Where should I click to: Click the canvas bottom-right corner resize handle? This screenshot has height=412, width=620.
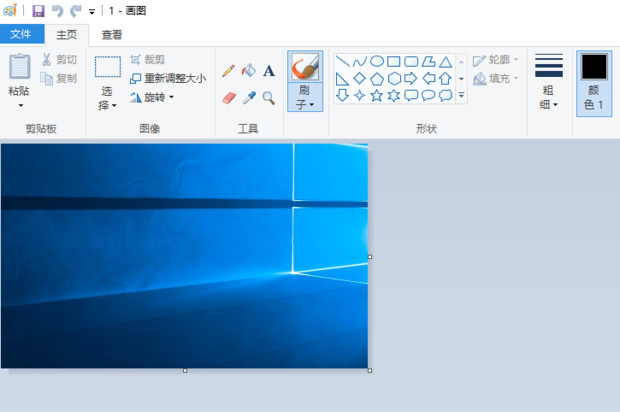370,370
